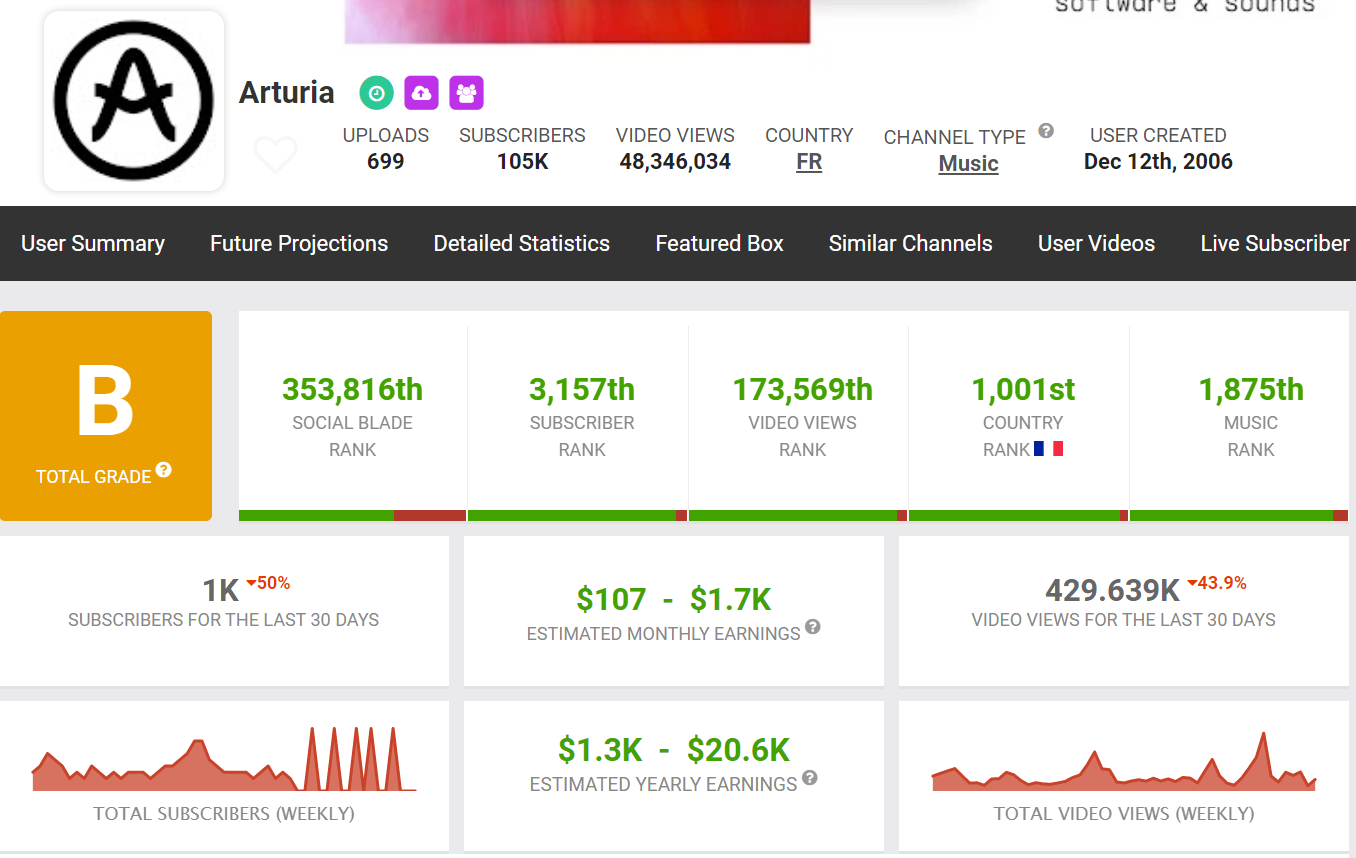Click the purple group users badge icon

[466, 93]
